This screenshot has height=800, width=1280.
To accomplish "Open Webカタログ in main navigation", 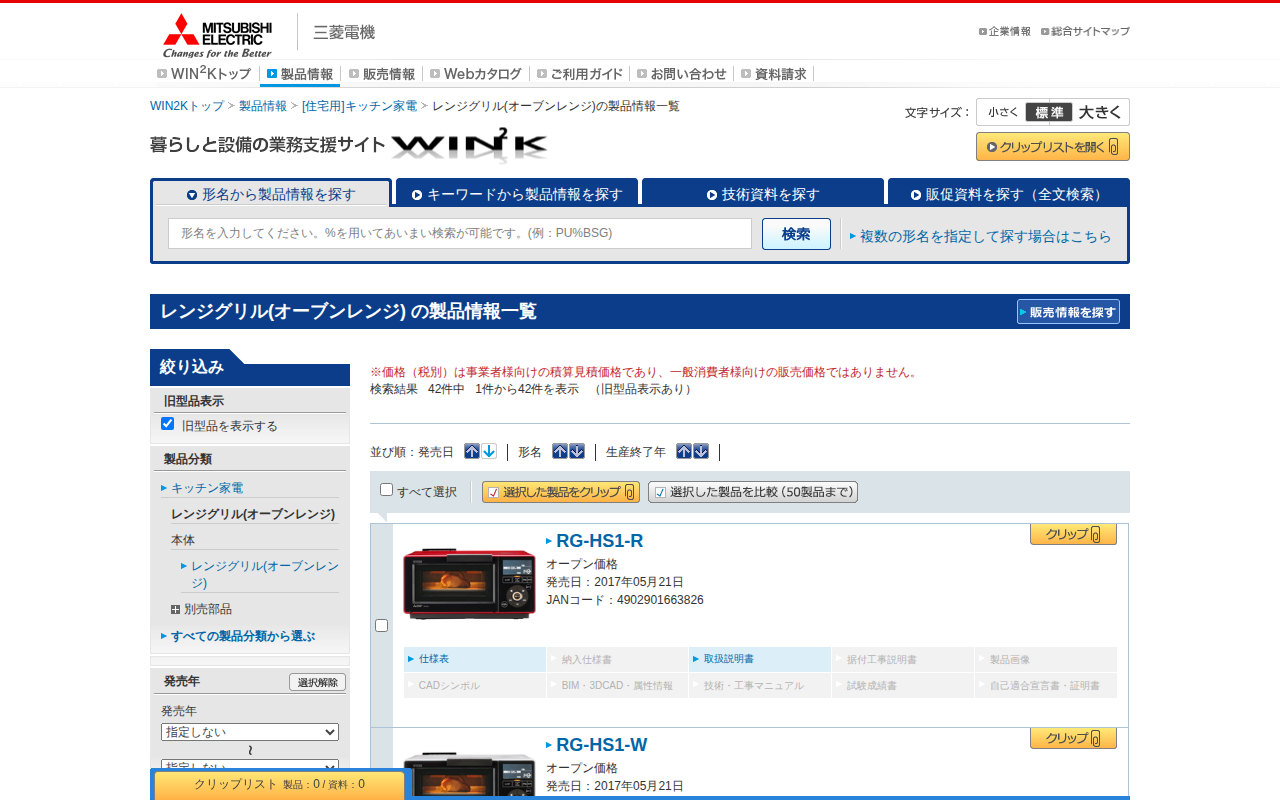I will (476, 74).
